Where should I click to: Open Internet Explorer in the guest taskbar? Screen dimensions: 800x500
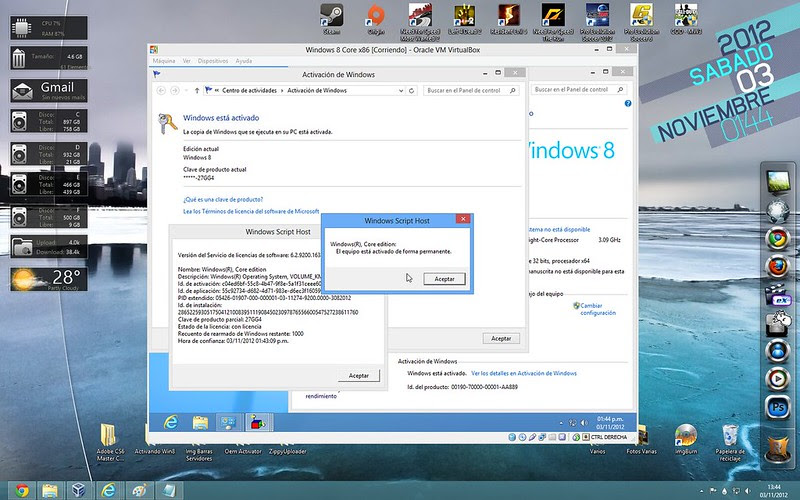171,422
